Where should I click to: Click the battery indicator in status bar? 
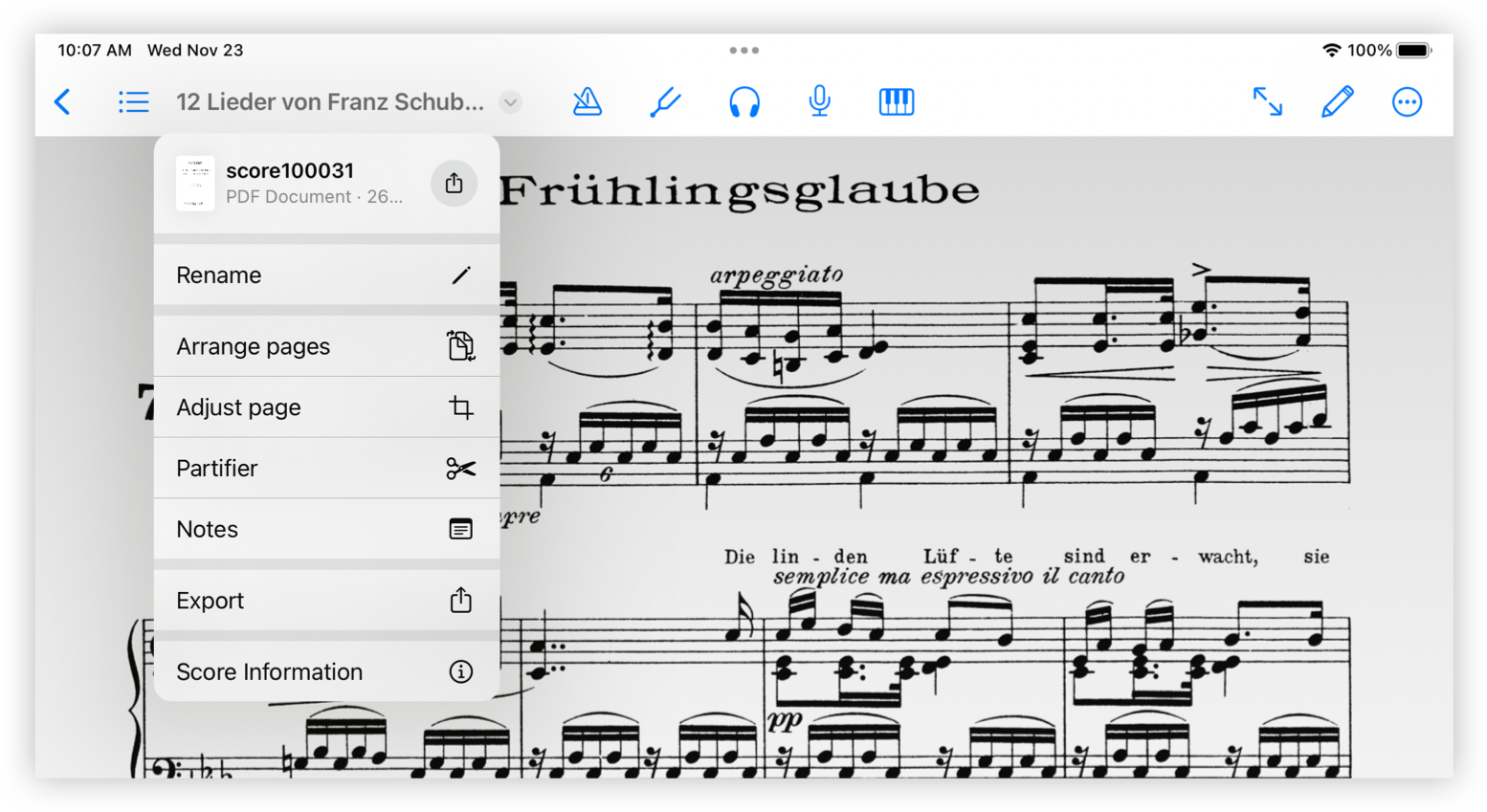[x=1413, y=50]
